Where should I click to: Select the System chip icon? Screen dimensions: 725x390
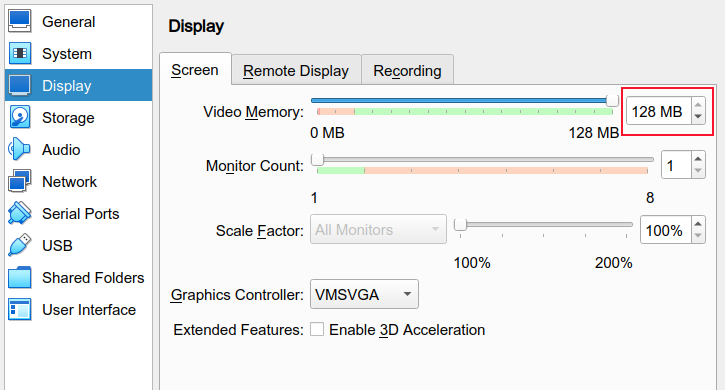(x=20, y=53)
